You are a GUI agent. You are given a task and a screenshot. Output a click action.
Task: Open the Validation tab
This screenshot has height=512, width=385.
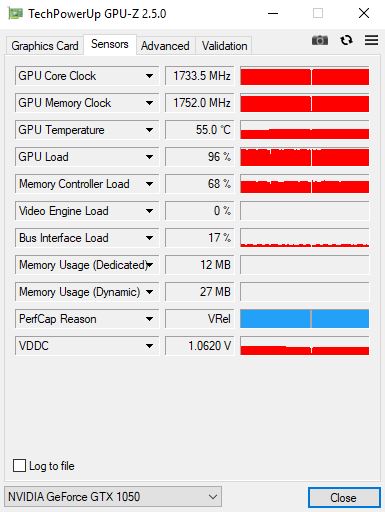[x=224, y=46]
